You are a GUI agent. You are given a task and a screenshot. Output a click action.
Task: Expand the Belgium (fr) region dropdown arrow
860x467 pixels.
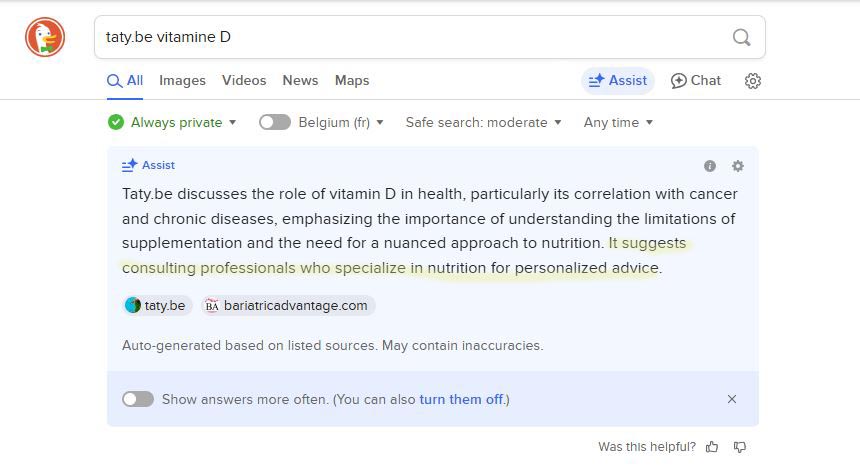380,122
